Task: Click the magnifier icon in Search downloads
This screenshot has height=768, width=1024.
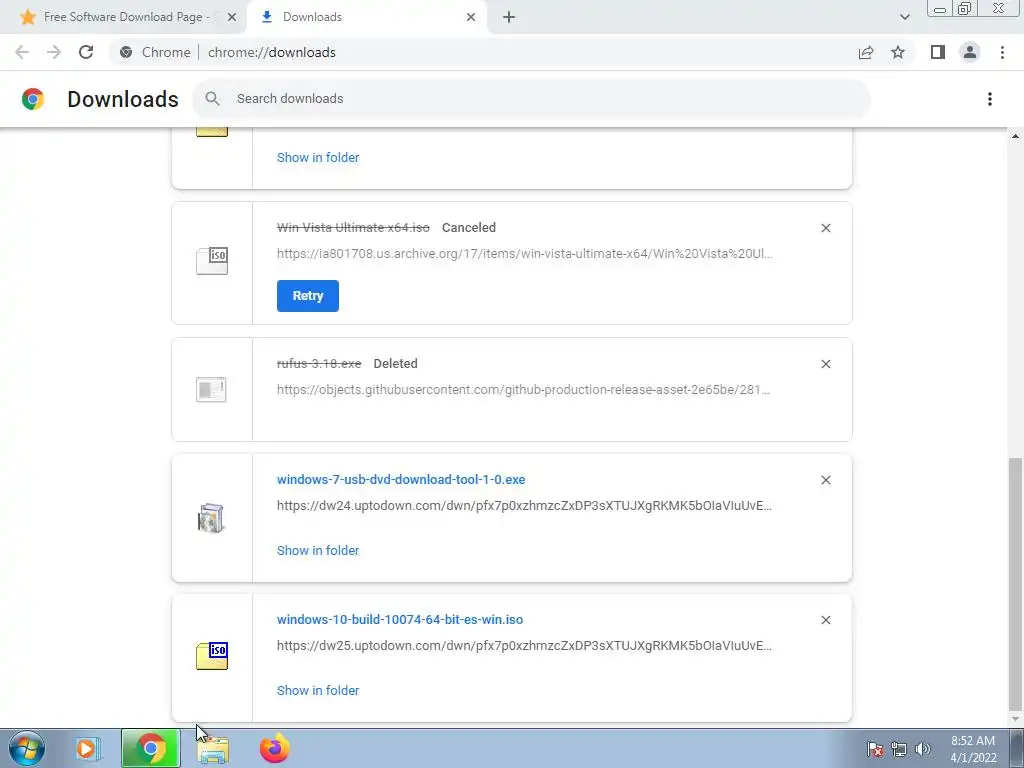Action: (x=212, y=99)
